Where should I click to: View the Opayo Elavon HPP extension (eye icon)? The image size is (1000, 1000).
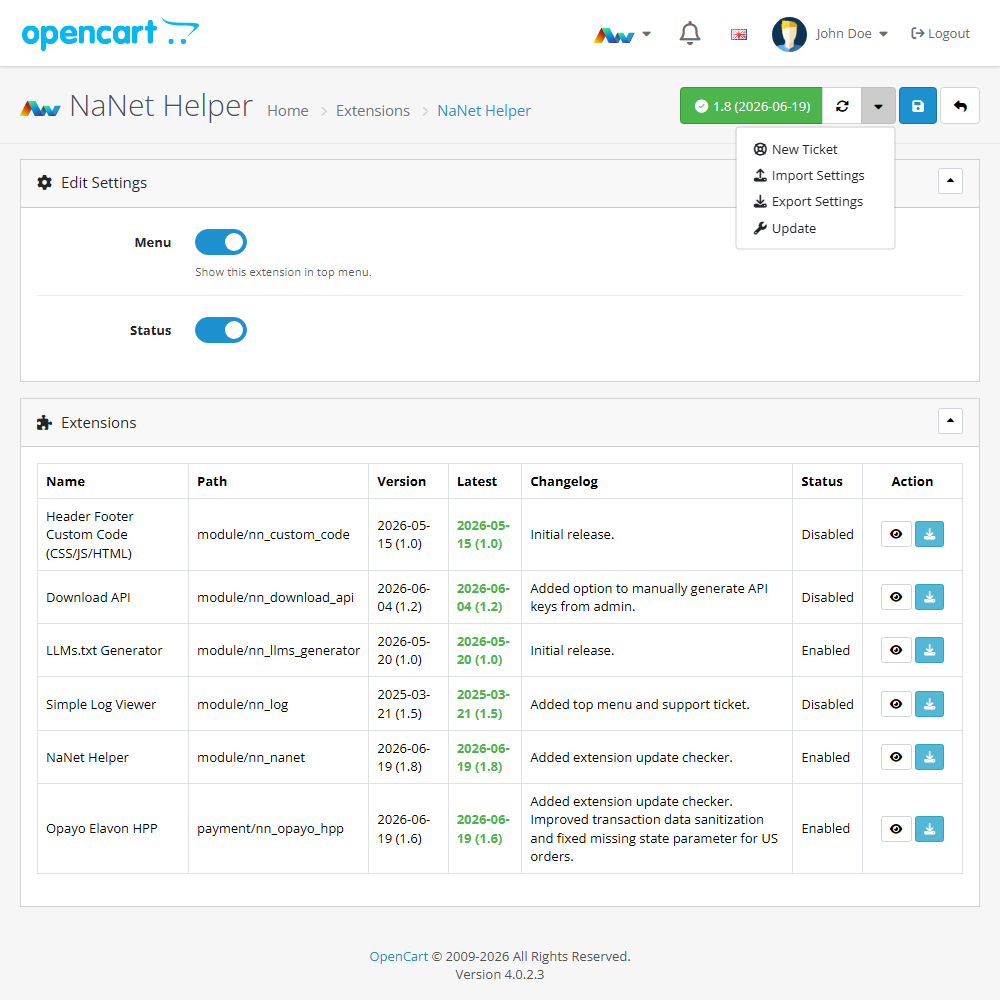click(x=896, y=829)
